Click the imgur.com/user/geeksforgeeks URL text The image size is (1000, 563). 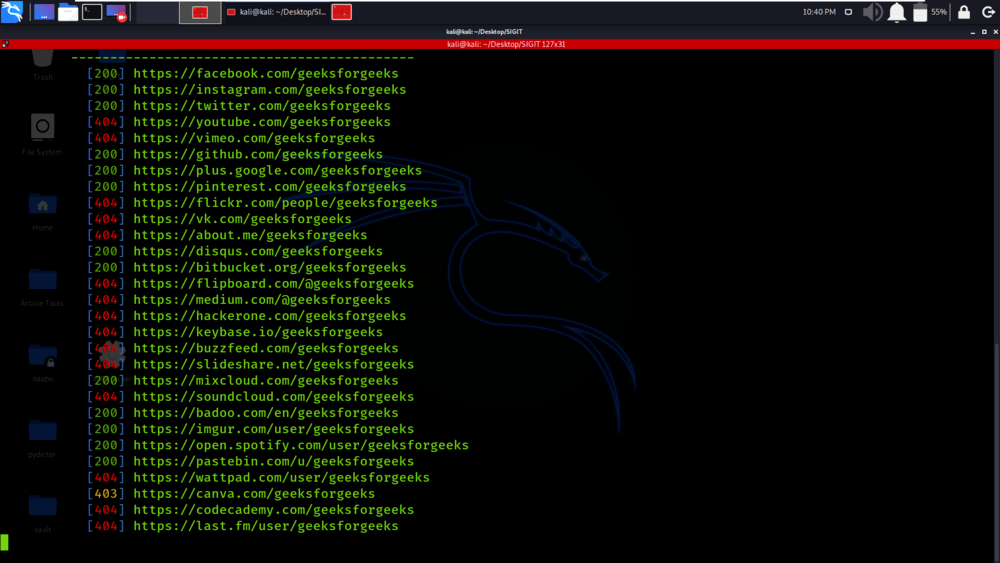click(x=274, y=428)
